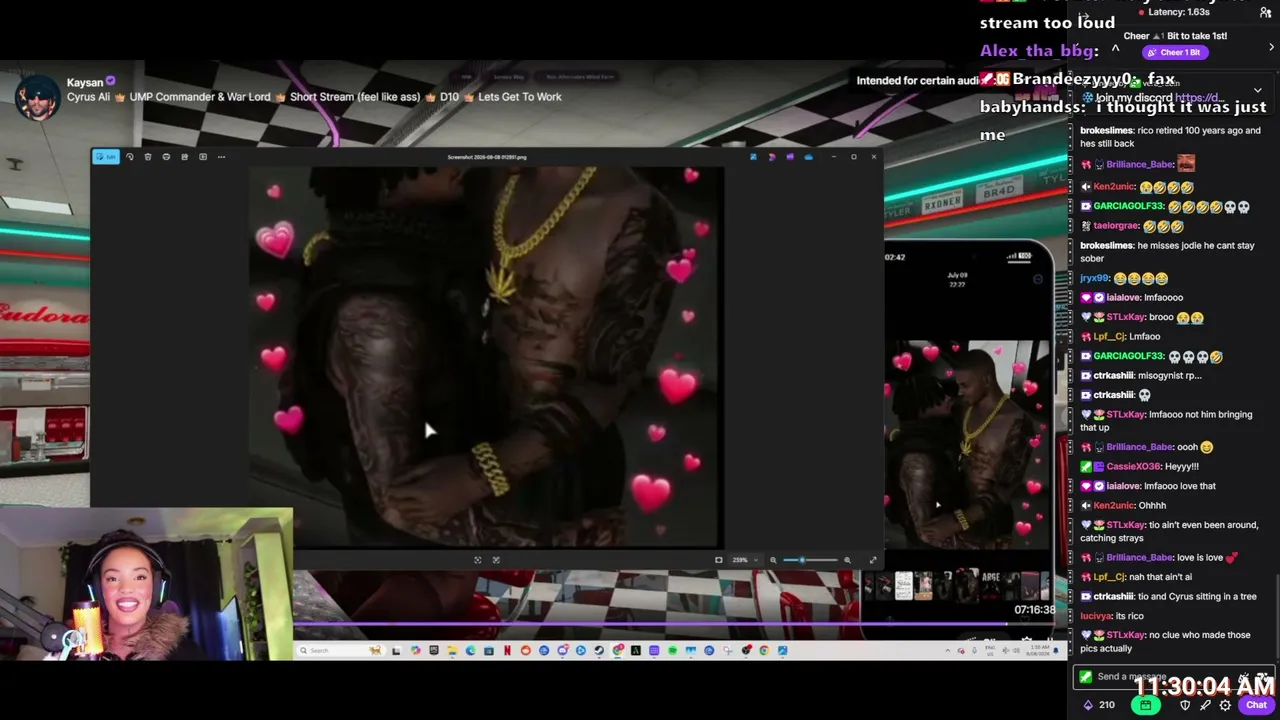1280x720 pixels.
Task: Enter fullscreen view in Photos viewer
Action: point(873,560)
